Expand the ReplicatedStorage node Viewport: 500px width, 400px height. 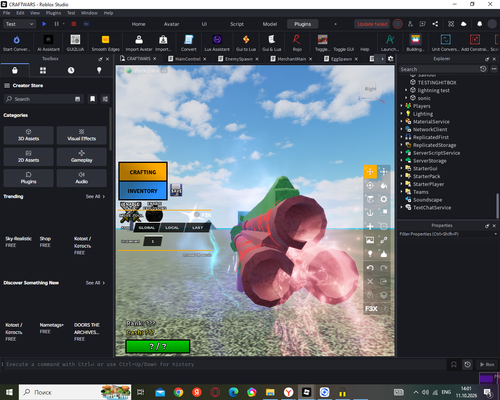tap(402, 145)
